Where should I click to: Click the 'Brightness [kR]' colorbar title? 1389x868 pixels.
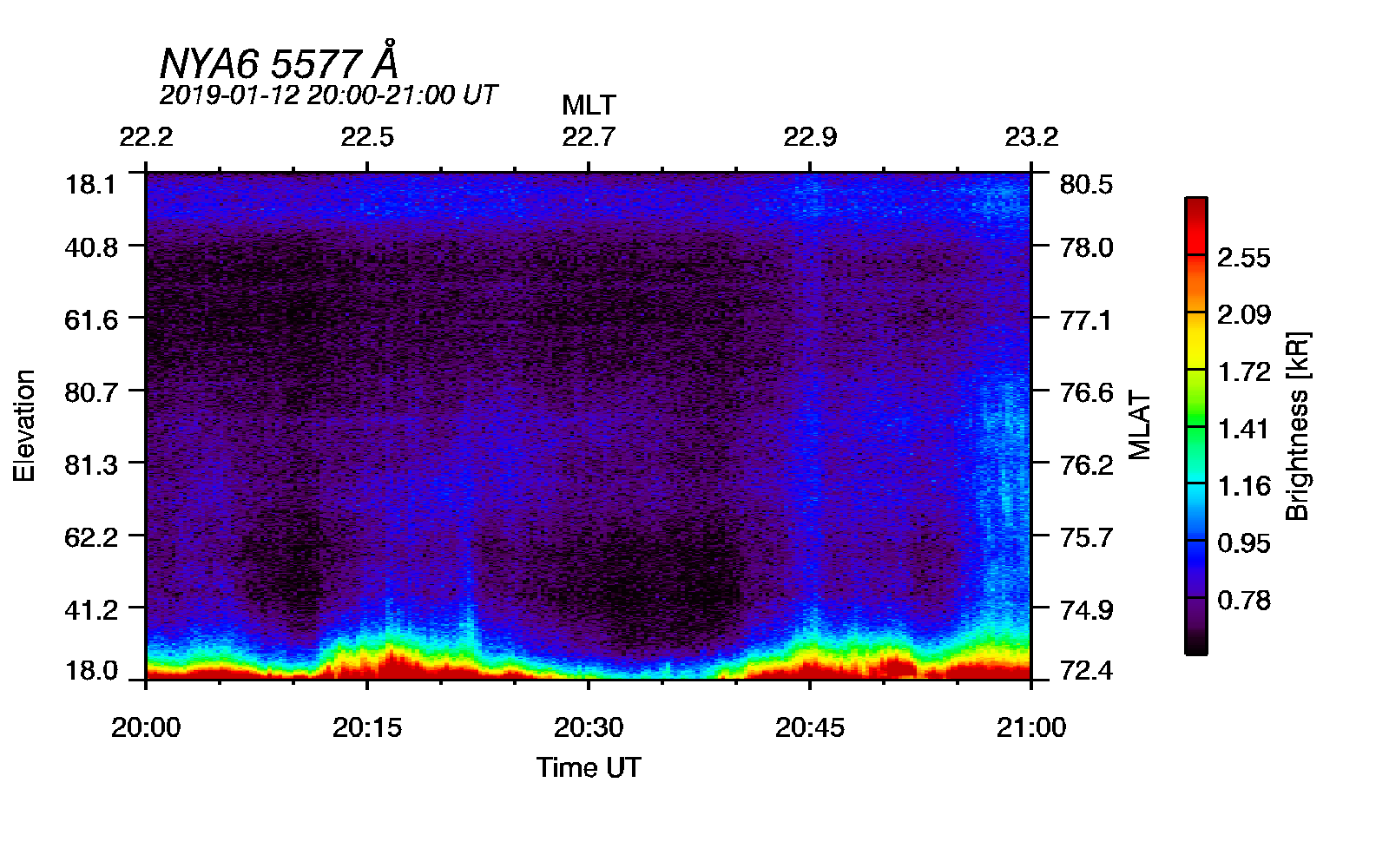[1297, 425]
